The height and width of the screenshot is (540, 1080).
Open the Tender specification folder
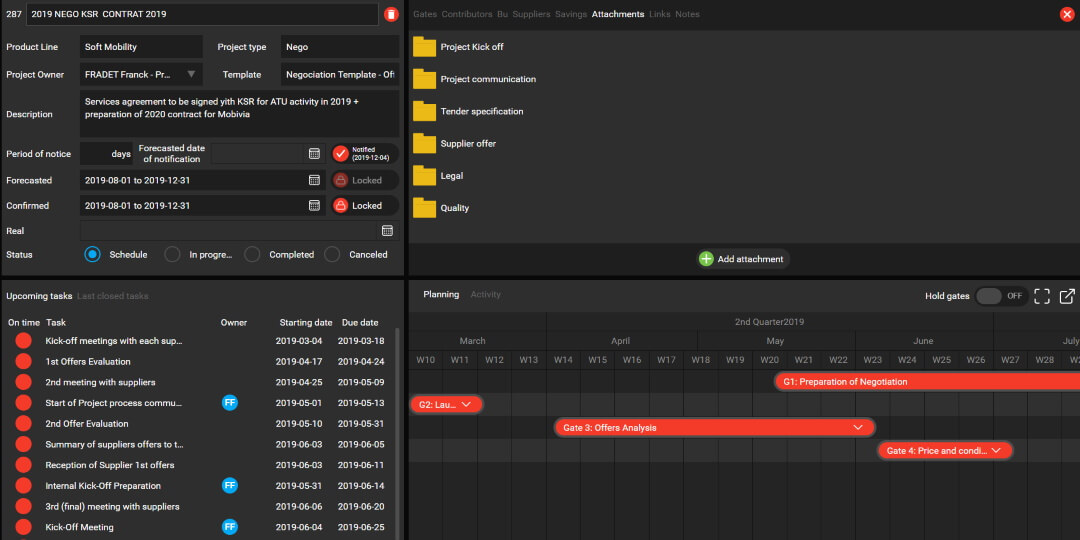pos(424,112)
